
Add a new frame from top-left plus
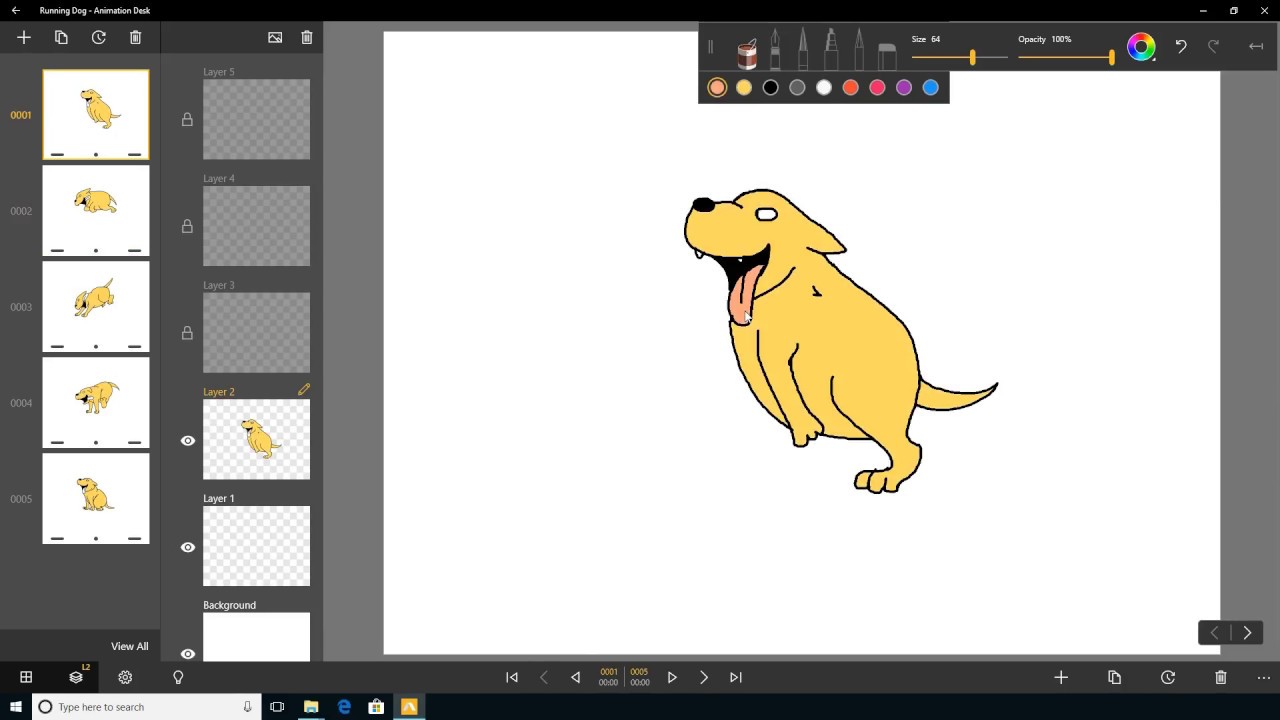(x=24, y=37)
